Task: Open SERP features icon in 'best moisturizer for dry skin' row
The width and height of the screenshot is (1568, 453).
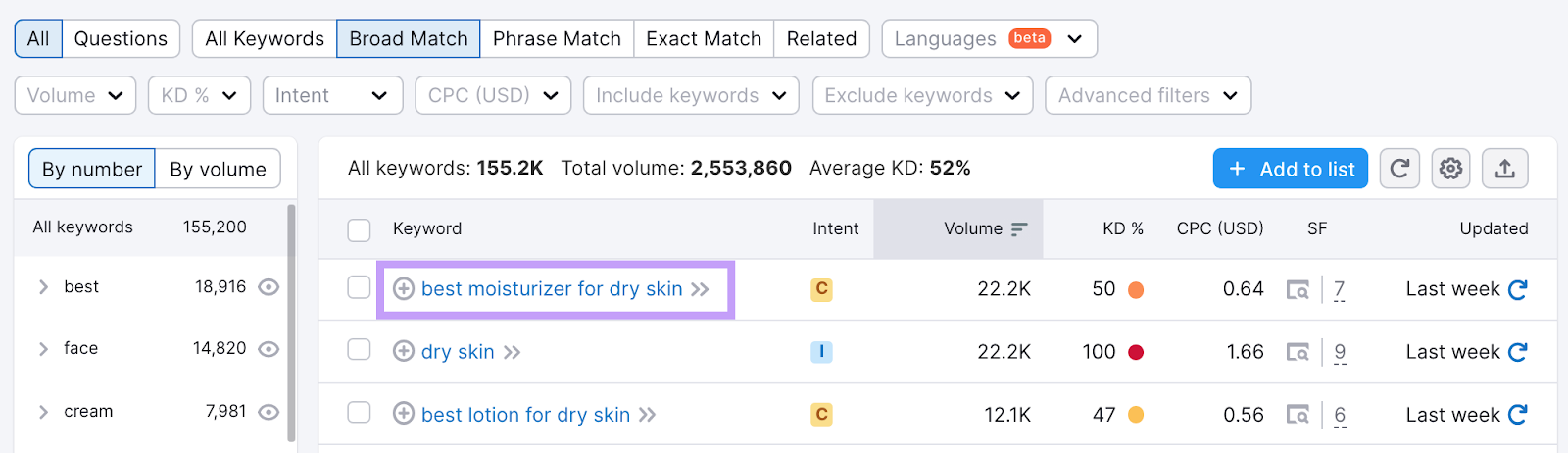Action: coord(1298,290)
